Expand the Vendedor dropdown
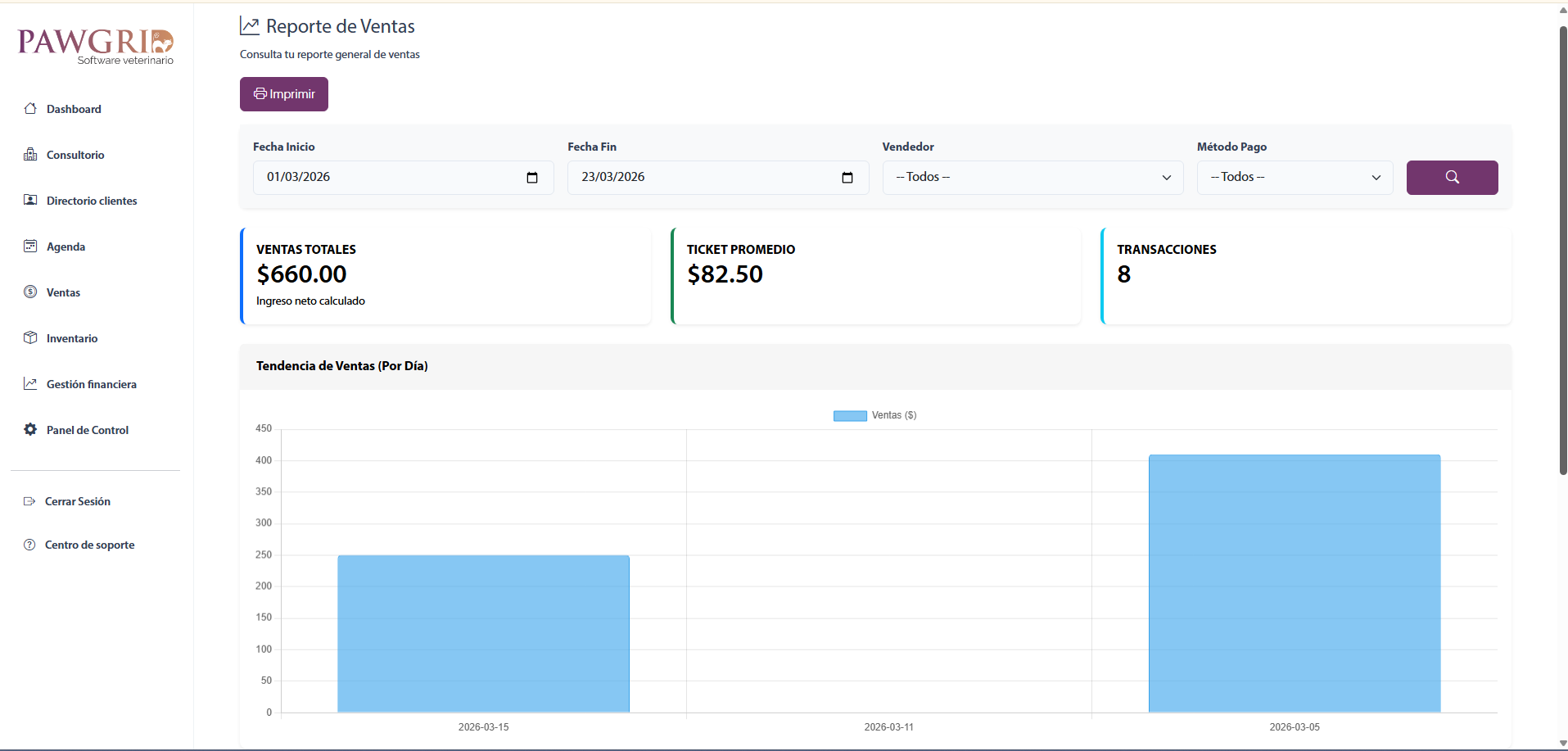The width and height of the screenshot is (1568, 751). pos(1033,178)
